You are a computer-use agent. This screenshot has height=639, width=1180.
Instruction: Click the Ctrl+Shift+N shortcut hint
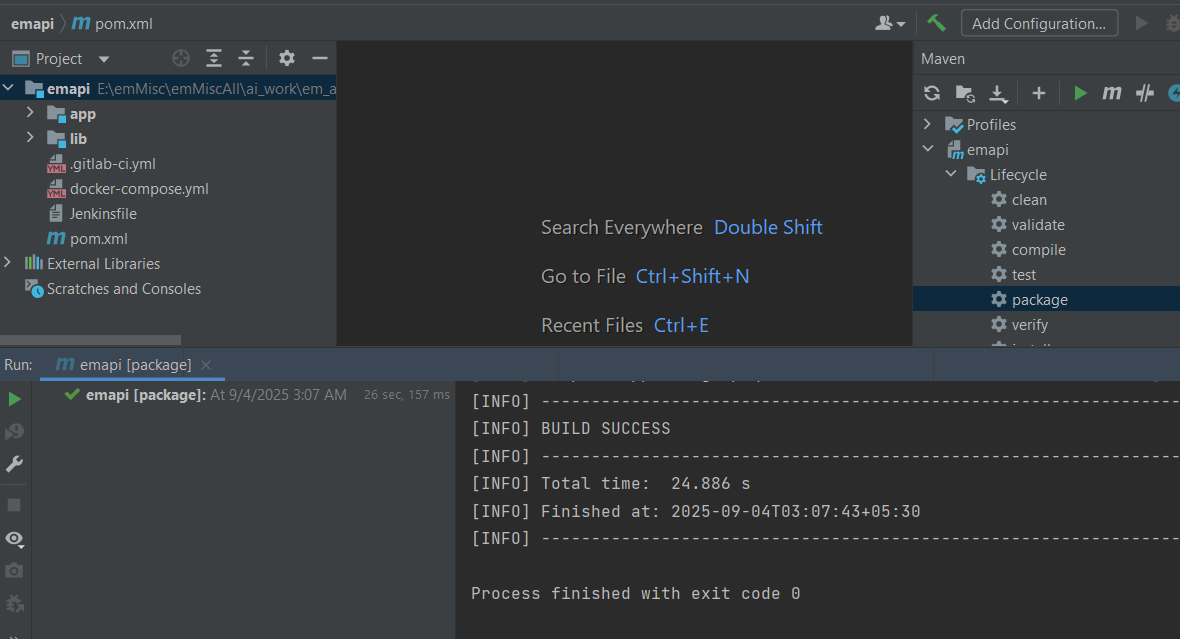(692, 276)
